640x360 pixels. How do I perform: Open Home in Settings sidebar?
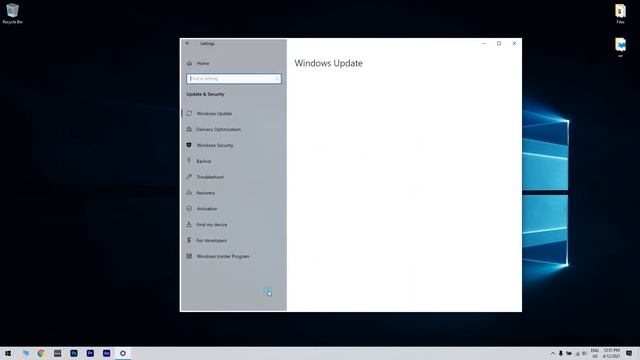click(203, 63)
